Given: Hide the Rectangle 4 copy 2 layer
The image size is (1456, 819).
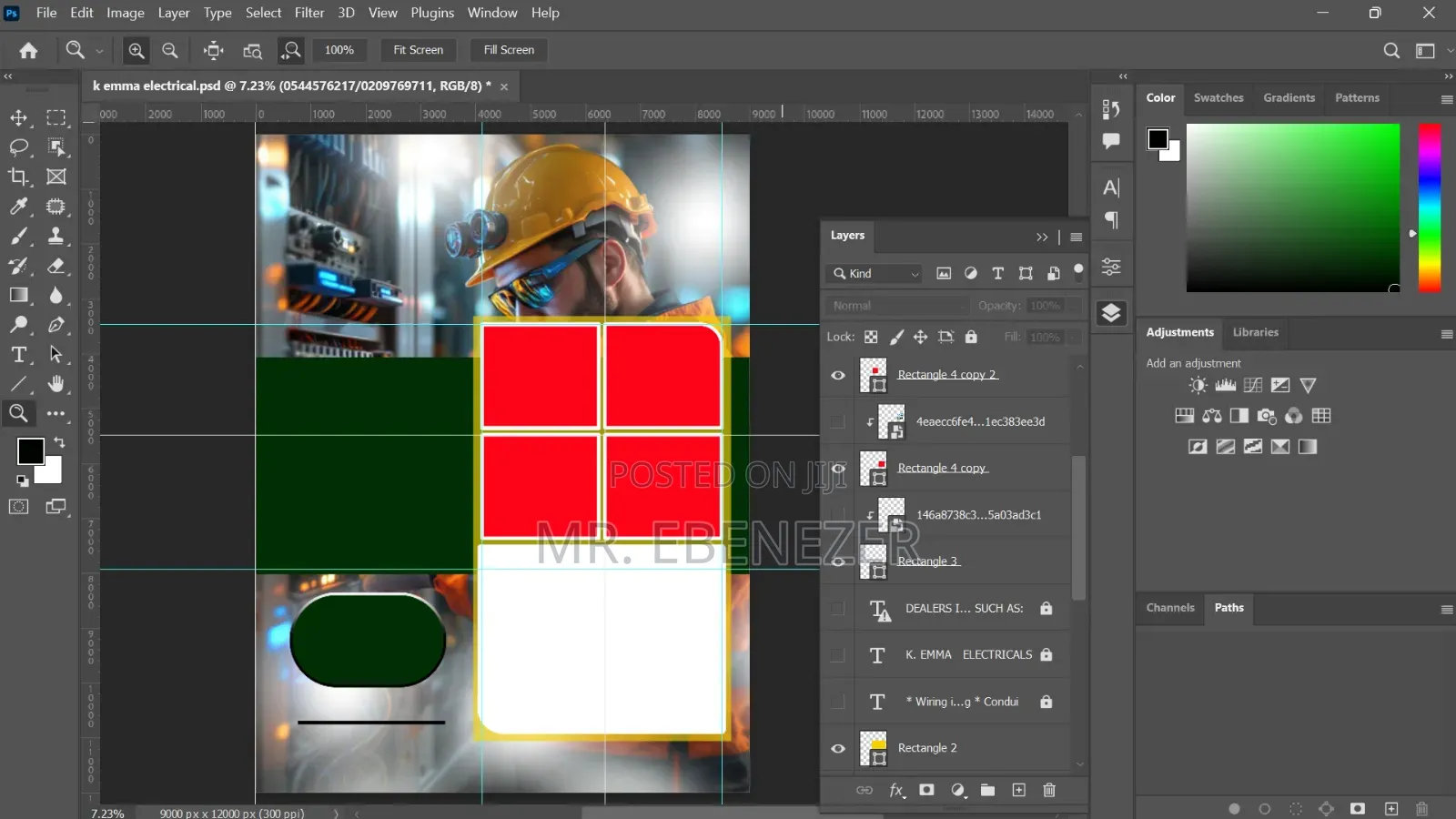Looking at the screenshot, I should [838, 375].
